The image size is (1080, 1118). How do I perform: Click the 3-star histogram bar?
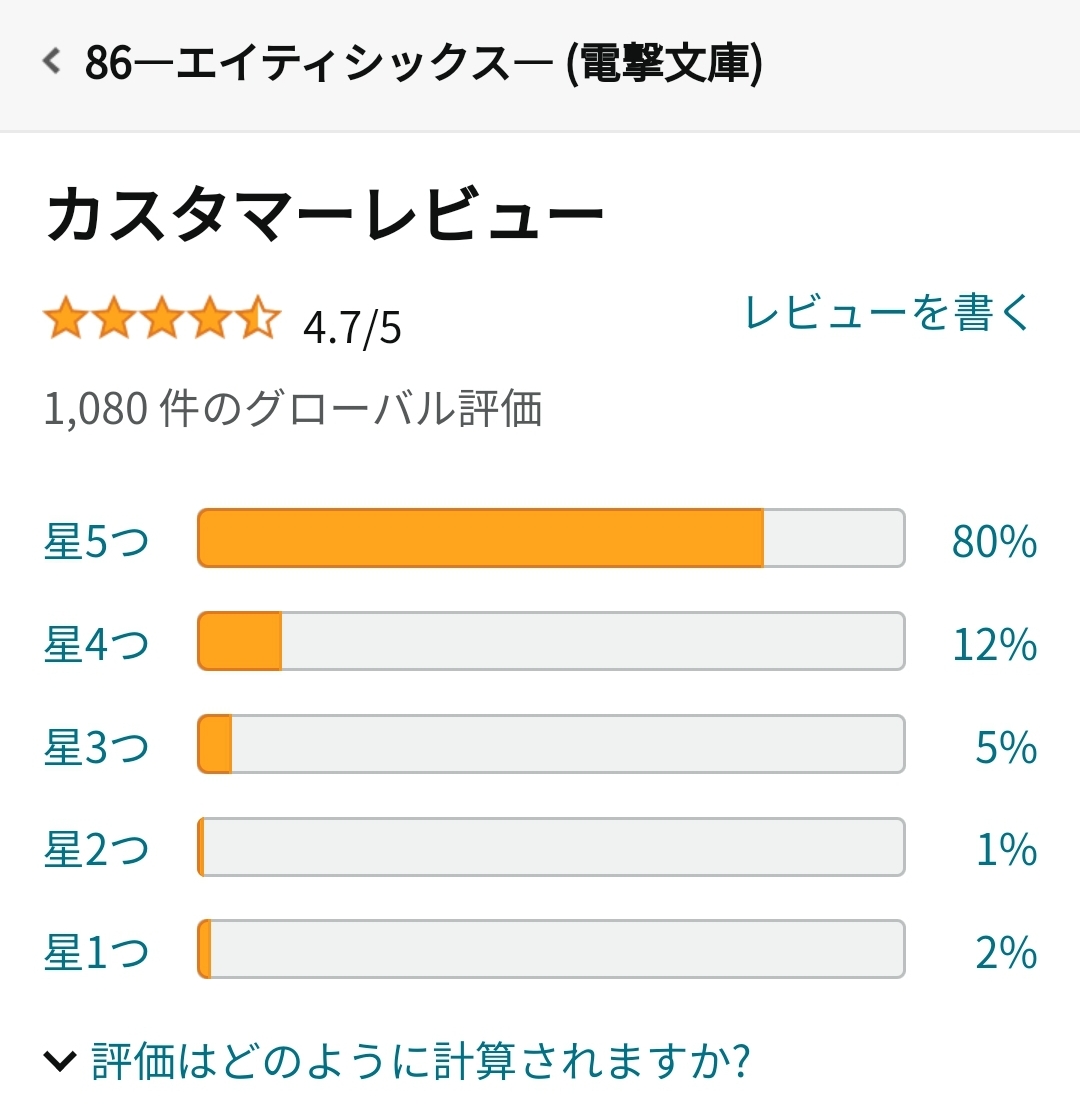tap(551, 744)
